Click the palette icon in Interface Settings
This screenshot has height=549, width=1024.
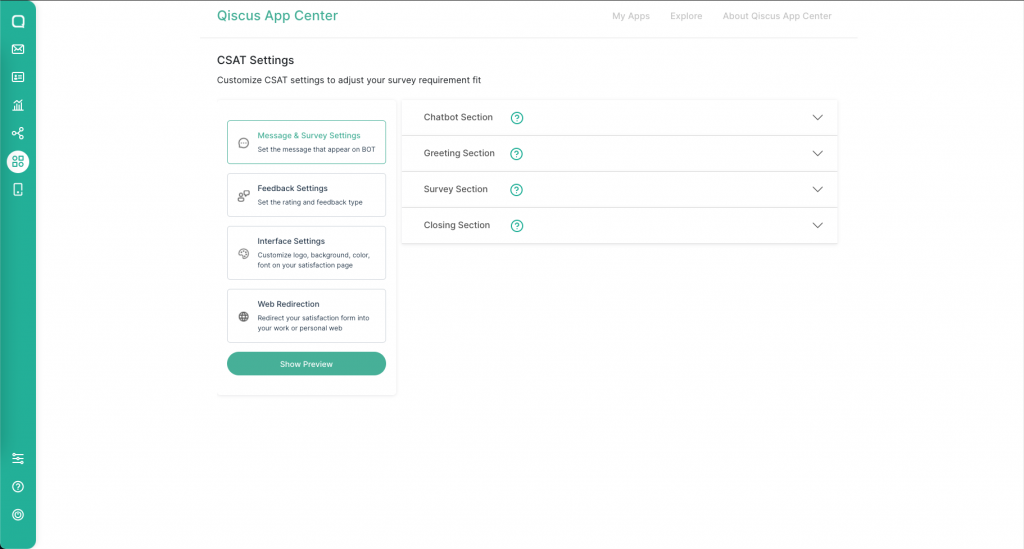click(244, 254)
